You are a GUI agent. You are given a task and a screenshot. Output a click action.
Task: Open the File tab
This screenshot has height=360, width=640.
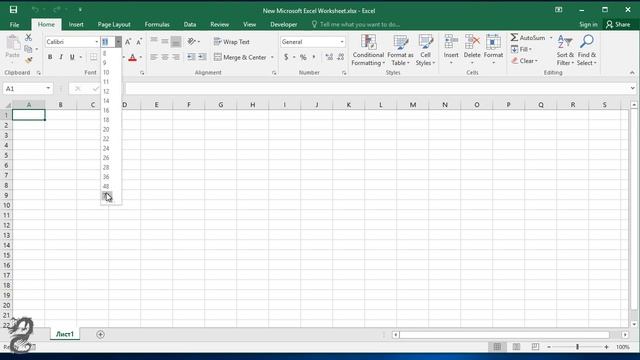pyautogui.click(x=14, y=24)
